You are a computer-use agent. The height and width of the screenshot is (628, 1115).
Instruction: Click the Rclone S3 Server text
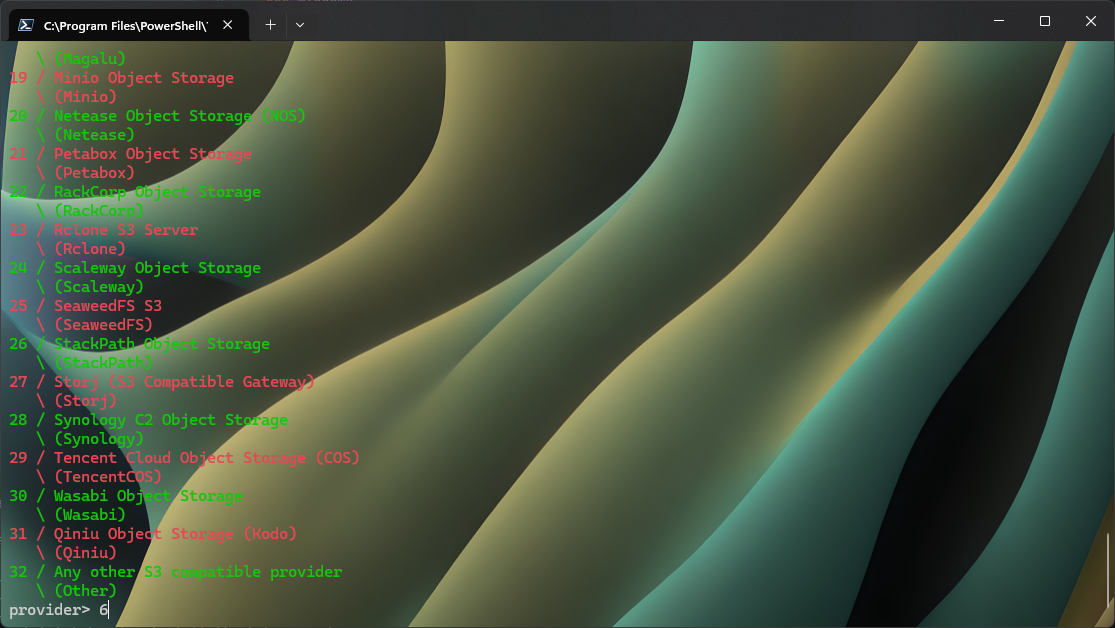pyautogui.click(x=125, y=230)
